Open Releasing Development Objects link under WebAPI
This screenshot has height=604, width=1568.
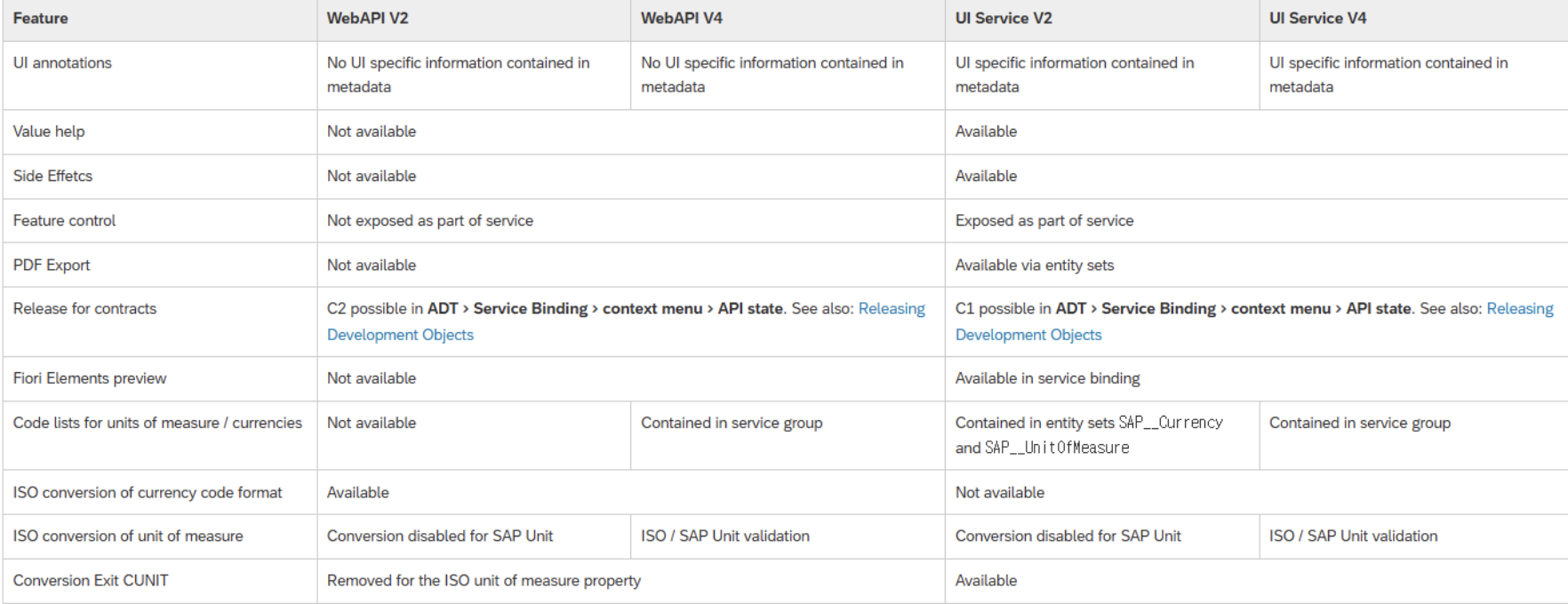click(400, 335)
